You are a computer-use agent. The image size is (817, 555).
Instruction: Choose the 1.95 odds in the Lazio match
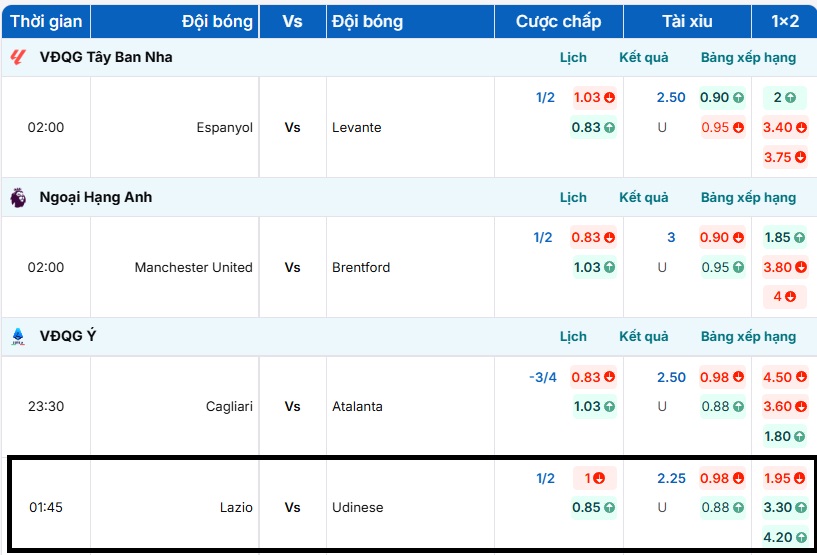(x=777, y=478)
